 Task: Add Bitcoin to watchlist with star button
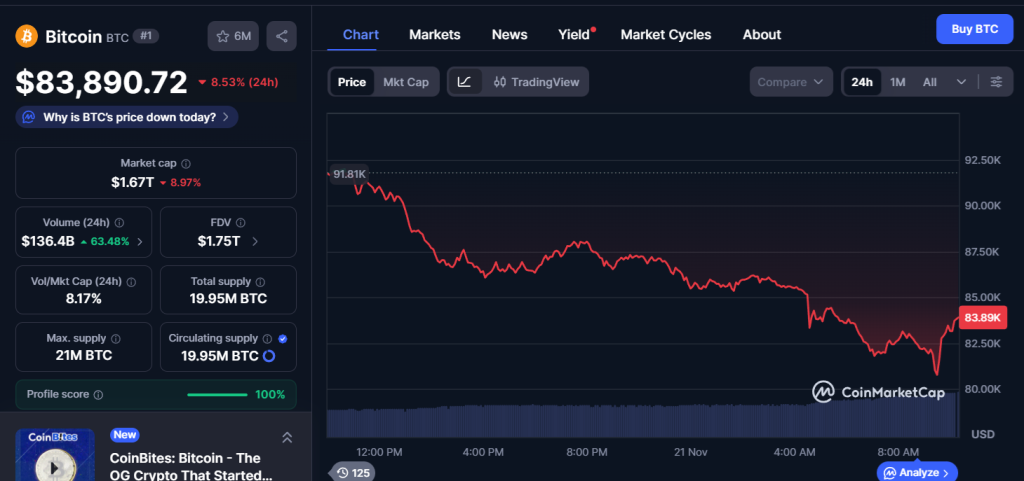(x=233, y=36)
